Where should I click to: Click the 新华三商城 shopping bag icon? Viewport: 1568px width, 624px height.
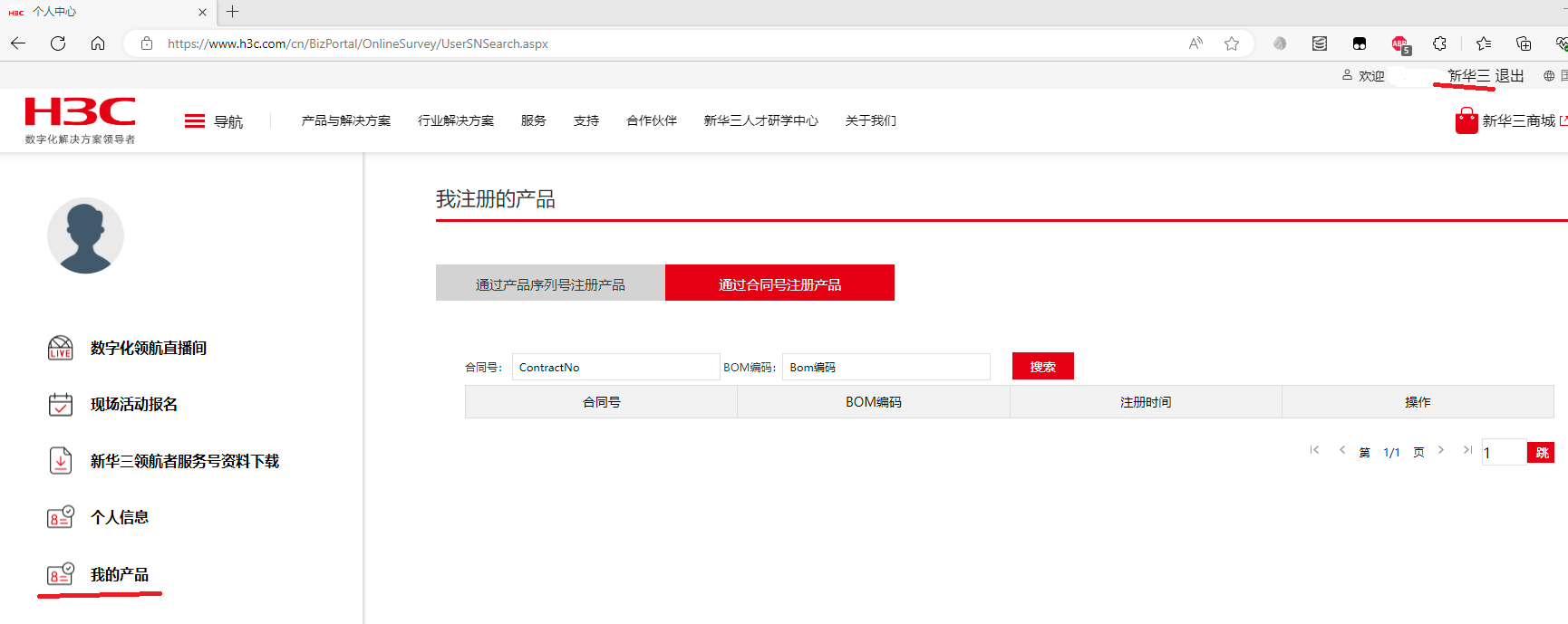[1466, 120]
